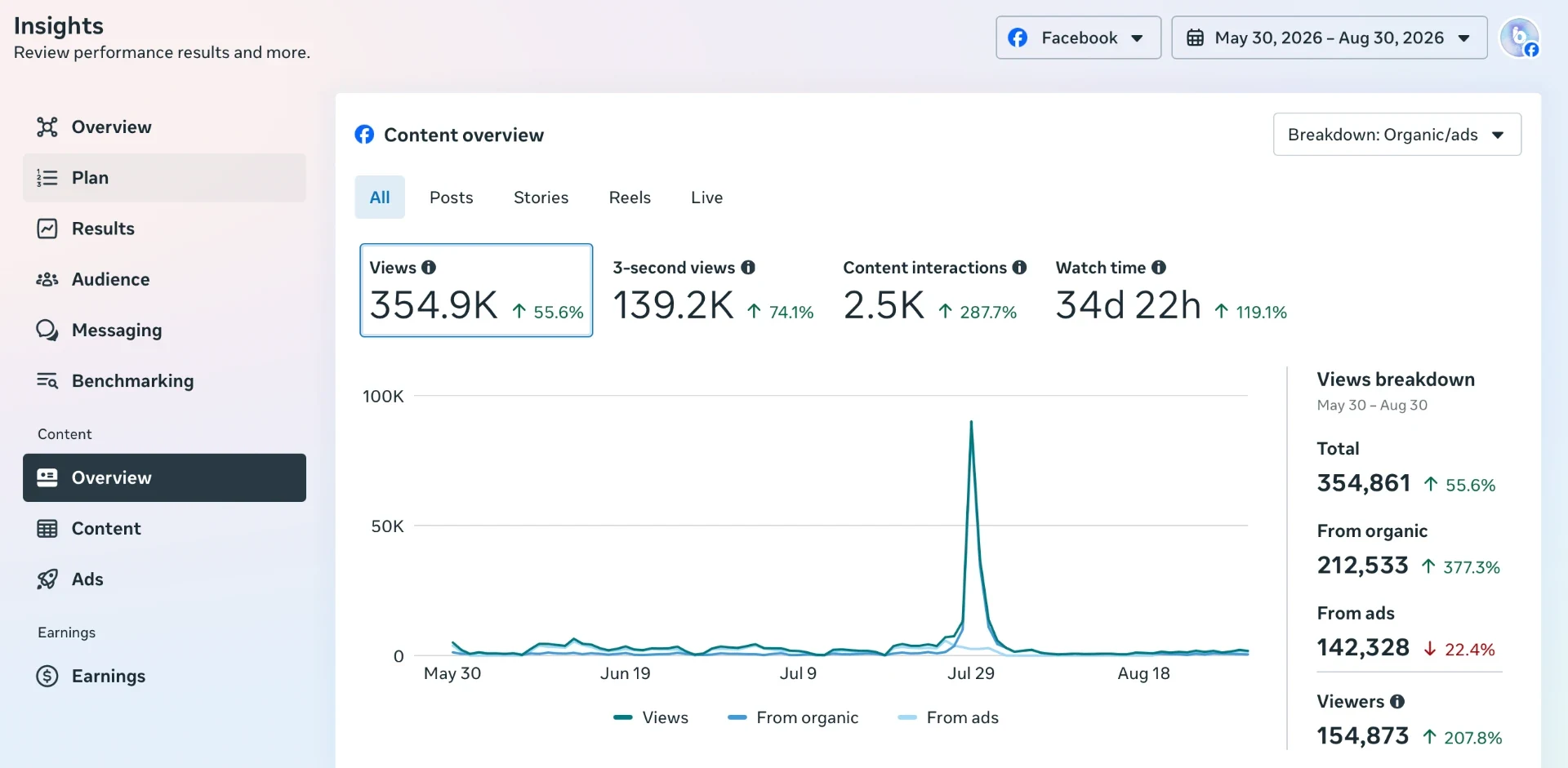Select the Content interactions metric card
The image size is (1568, 768).
[x=934, y=291]
